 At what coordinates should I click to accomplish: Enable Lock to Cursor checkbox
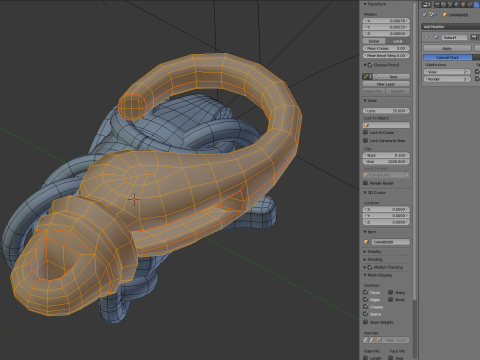coord(366,132)
